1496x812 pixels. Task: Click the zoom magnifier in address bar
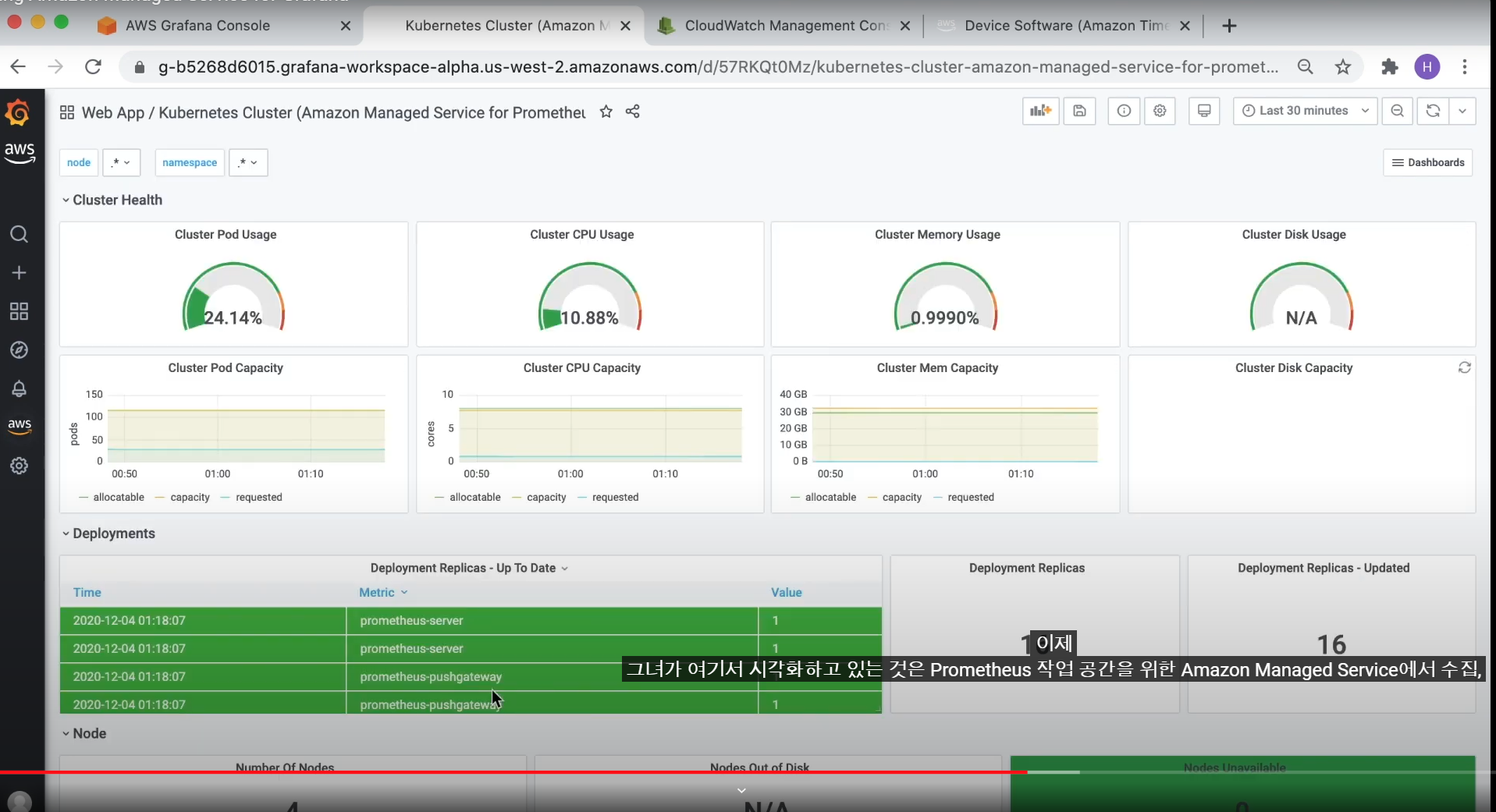coord(1305,67)
